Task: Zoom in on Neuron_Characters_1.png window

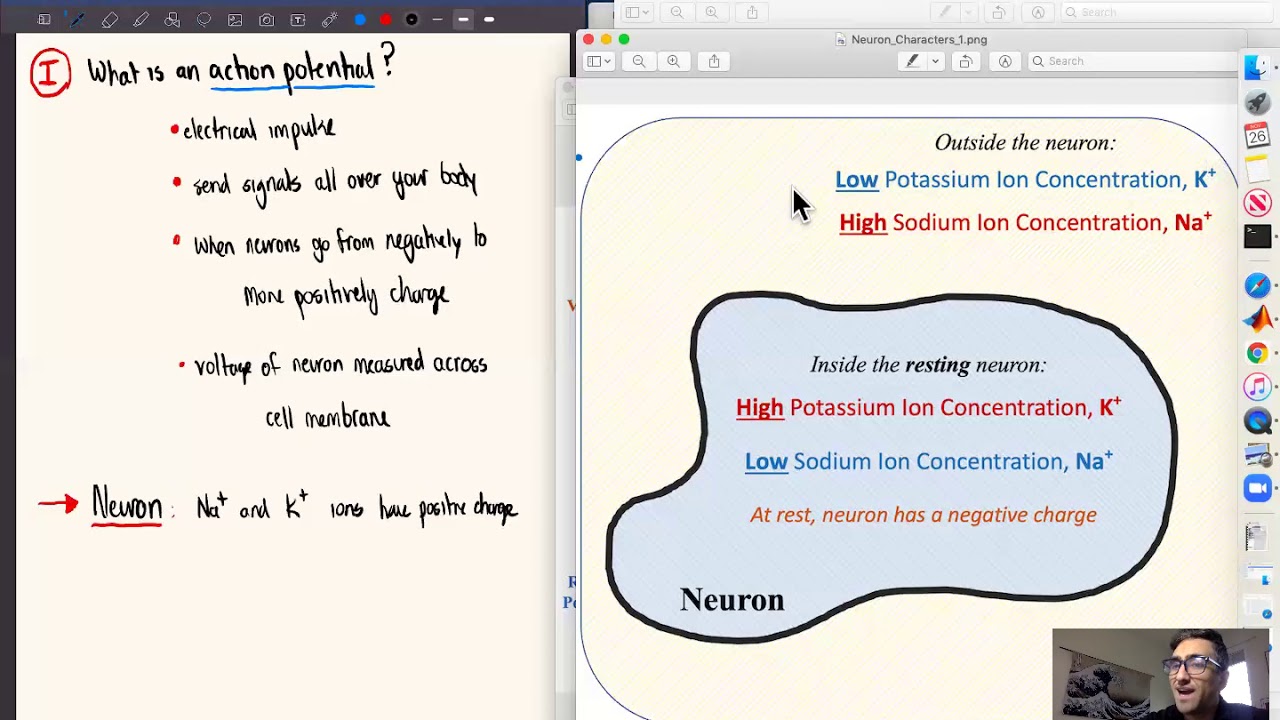Action: tap(673, 61)
